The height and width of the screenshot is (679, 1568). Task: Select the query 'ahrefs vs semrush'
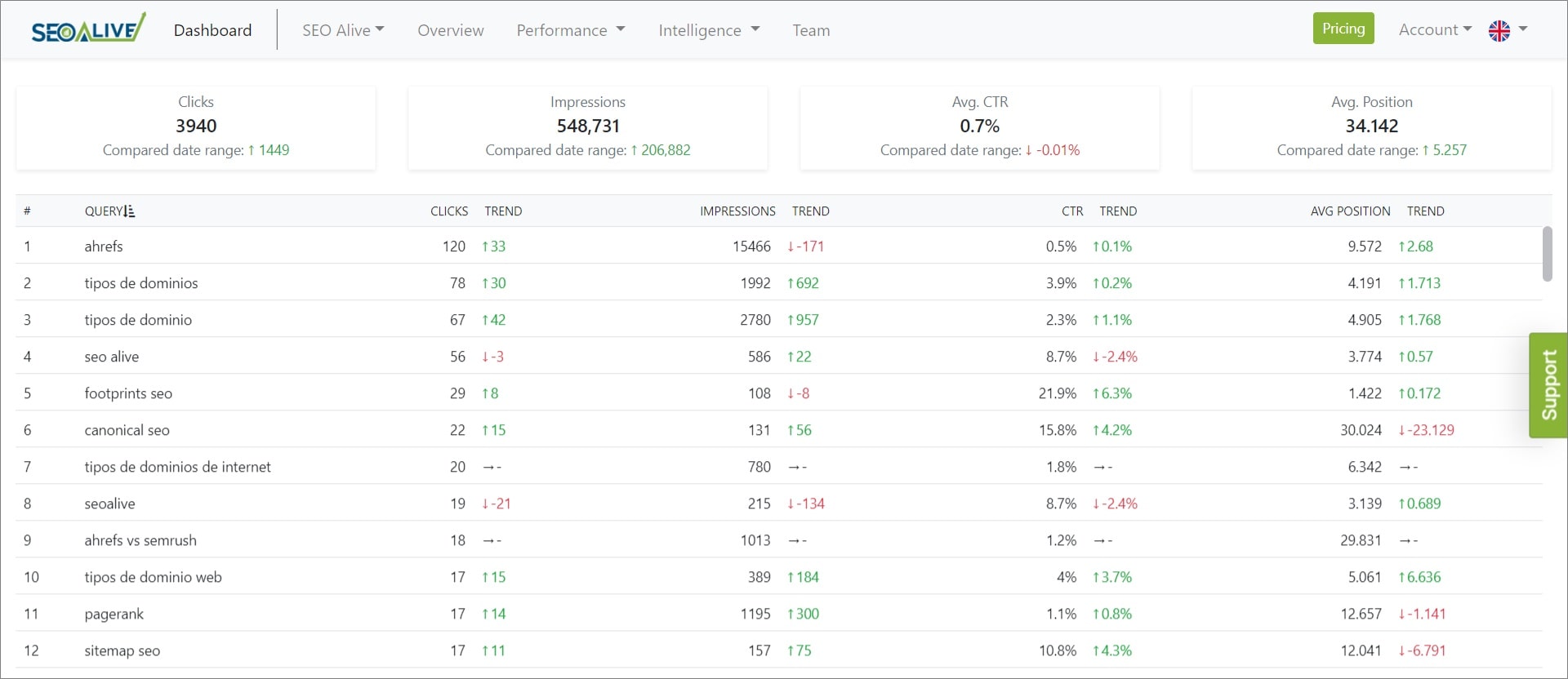(x=140, y=540)
